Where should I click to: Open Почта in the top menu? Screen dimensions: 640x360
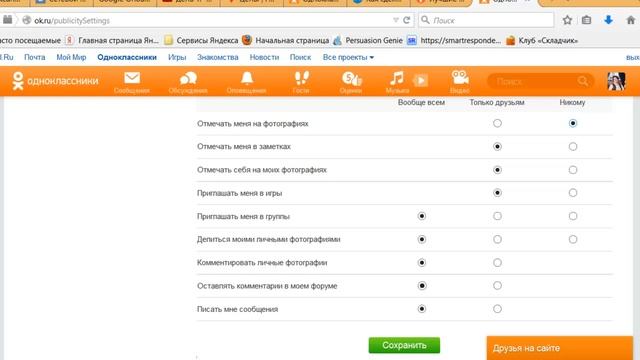coord(35,58)
